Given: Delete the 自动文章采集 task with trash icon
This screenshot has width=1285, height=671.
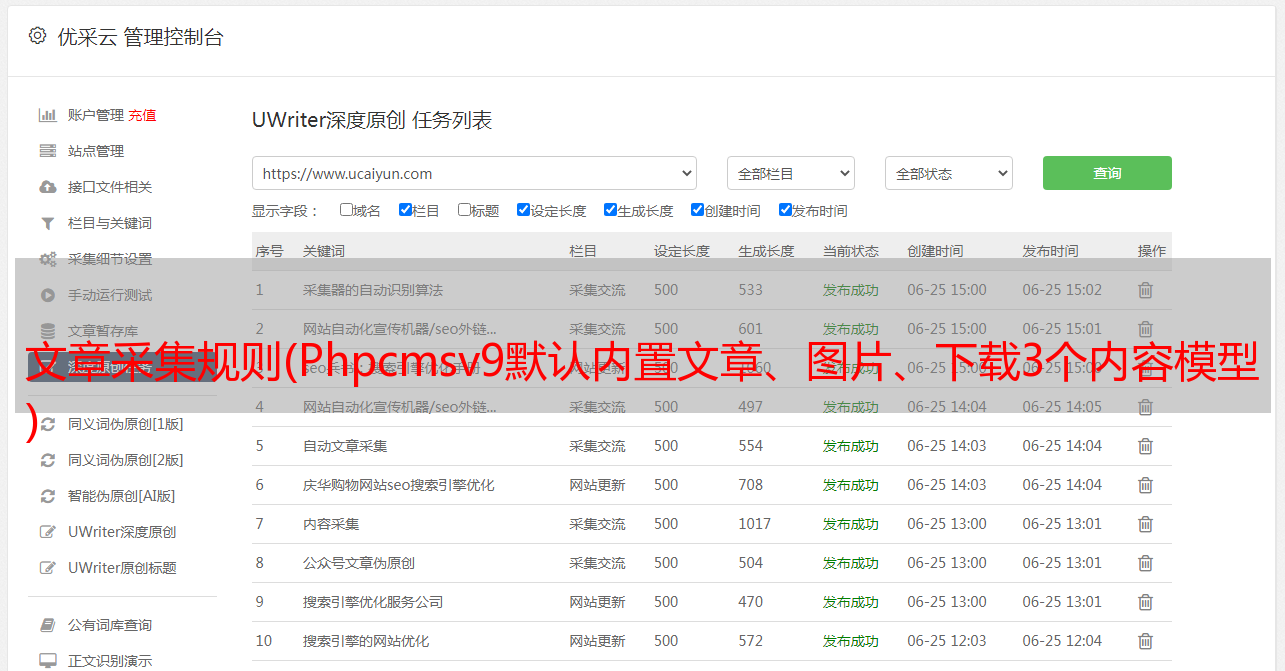Looking at the screenshot, I should [x=1146, y=446].
